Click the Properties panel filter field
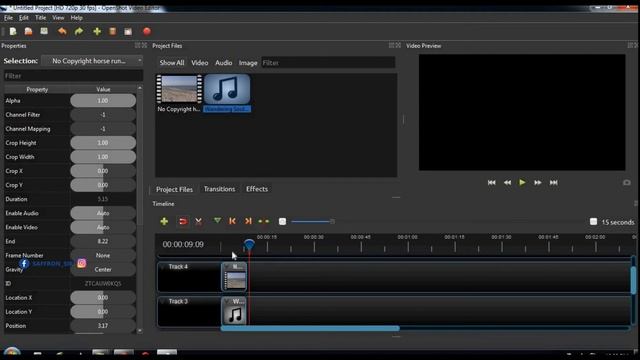 (x=73, y=76)
